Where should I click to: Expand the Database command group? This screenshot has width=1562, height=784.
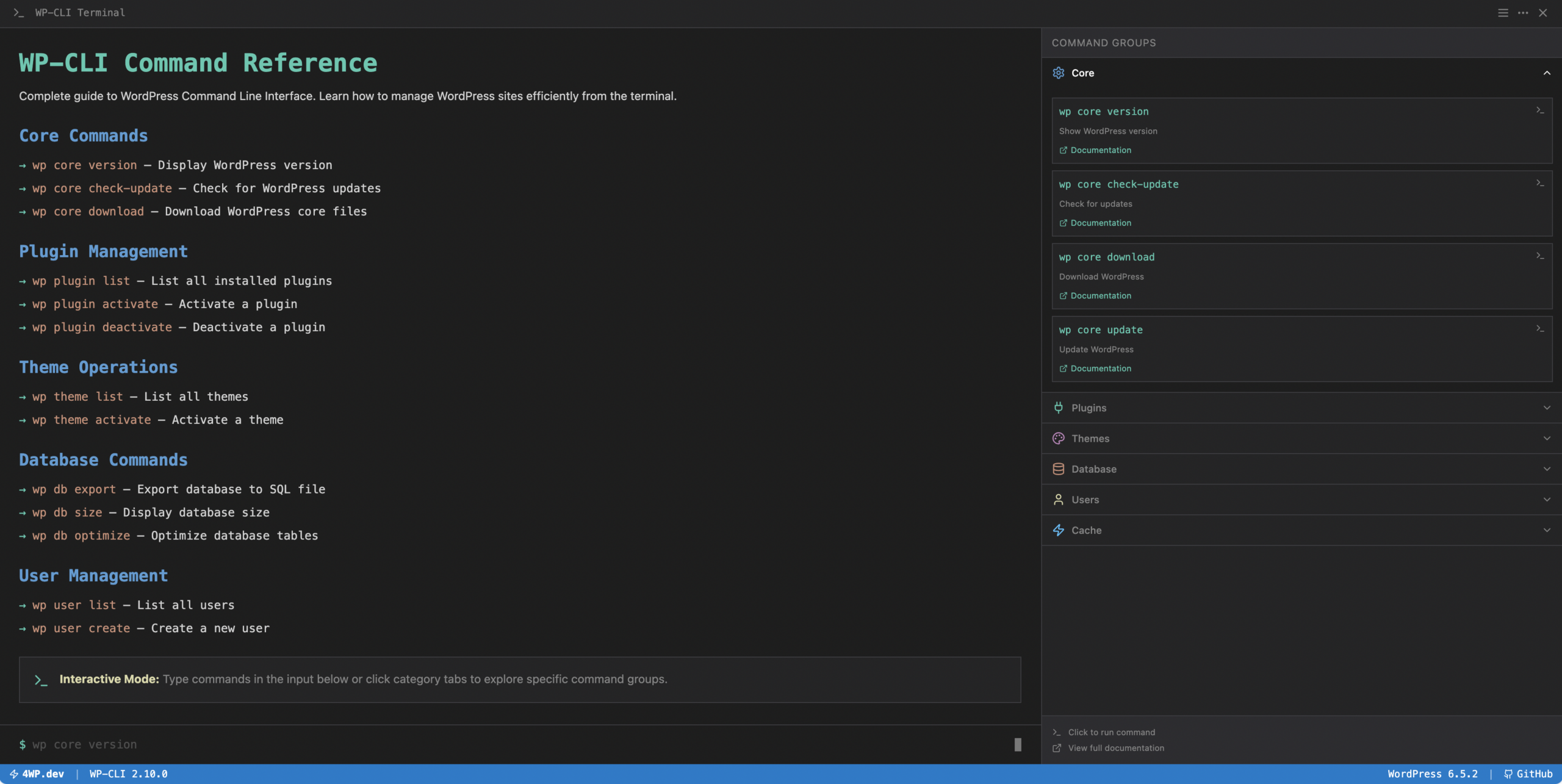point(1547,469)
